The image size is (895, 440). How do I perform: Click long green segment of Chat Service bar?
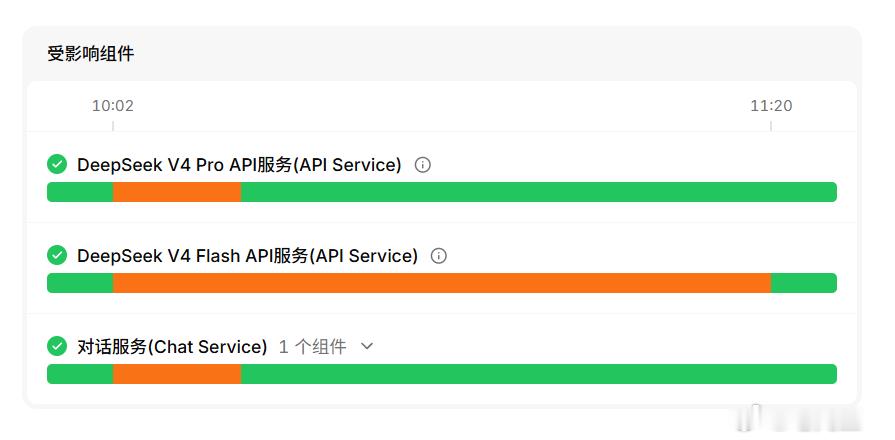539,374
